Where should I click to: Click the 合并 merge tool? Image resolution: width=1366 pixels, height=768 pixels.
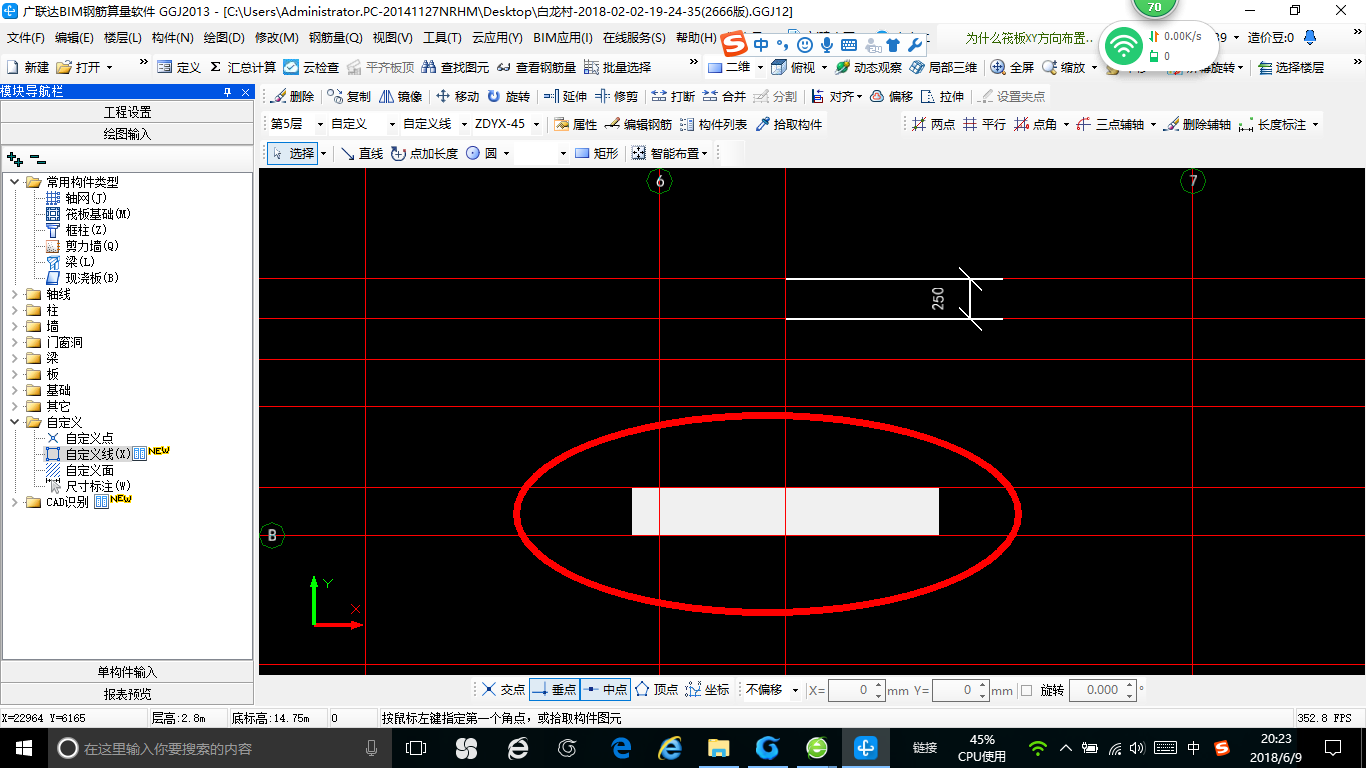[x=724, y=97]
